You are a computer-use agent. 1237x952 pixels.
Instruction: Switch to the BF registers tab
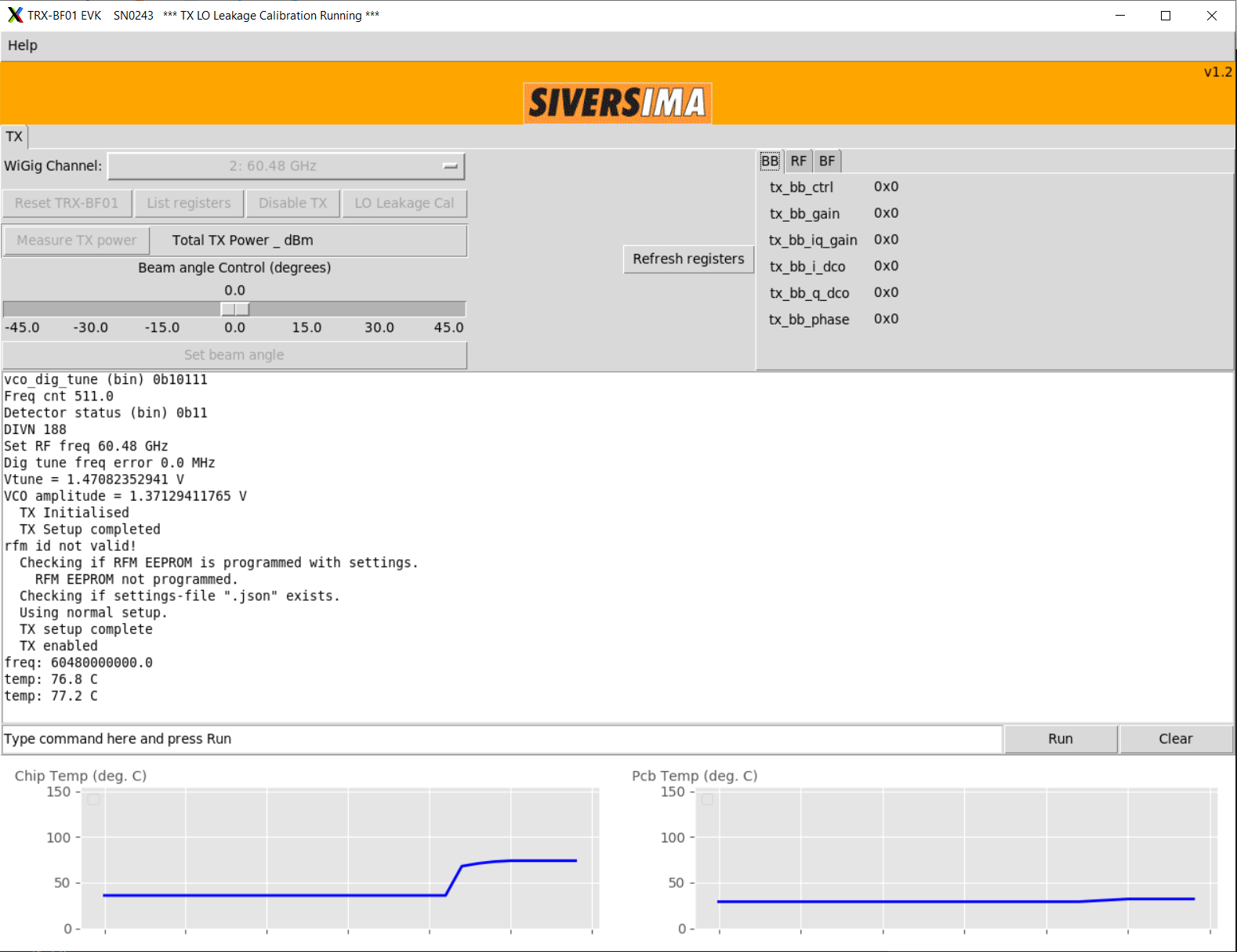click(x=827, y=161)
